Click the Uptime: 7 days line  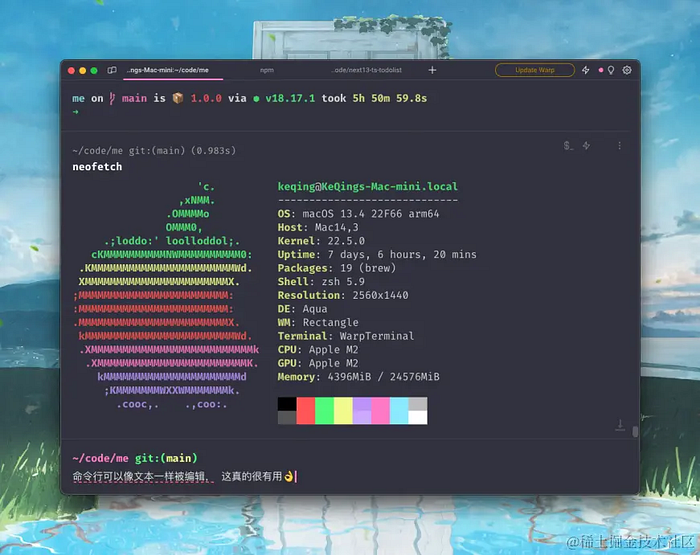(377, 255)
